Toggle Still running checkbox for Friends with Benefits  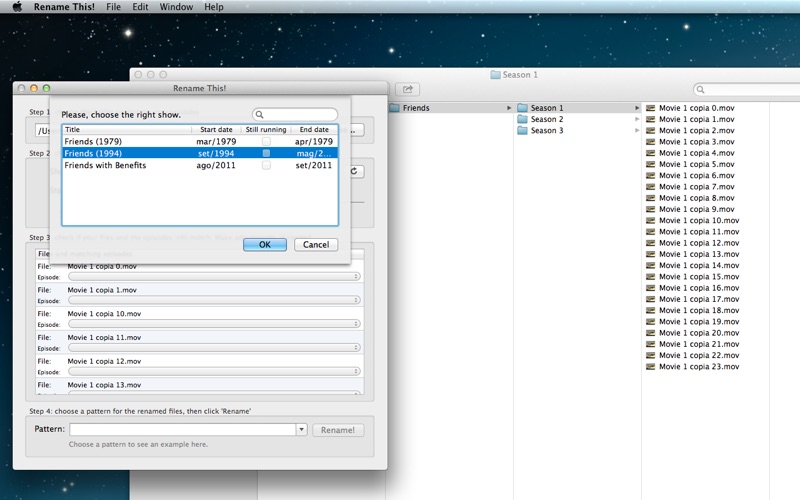coord(266,165)
